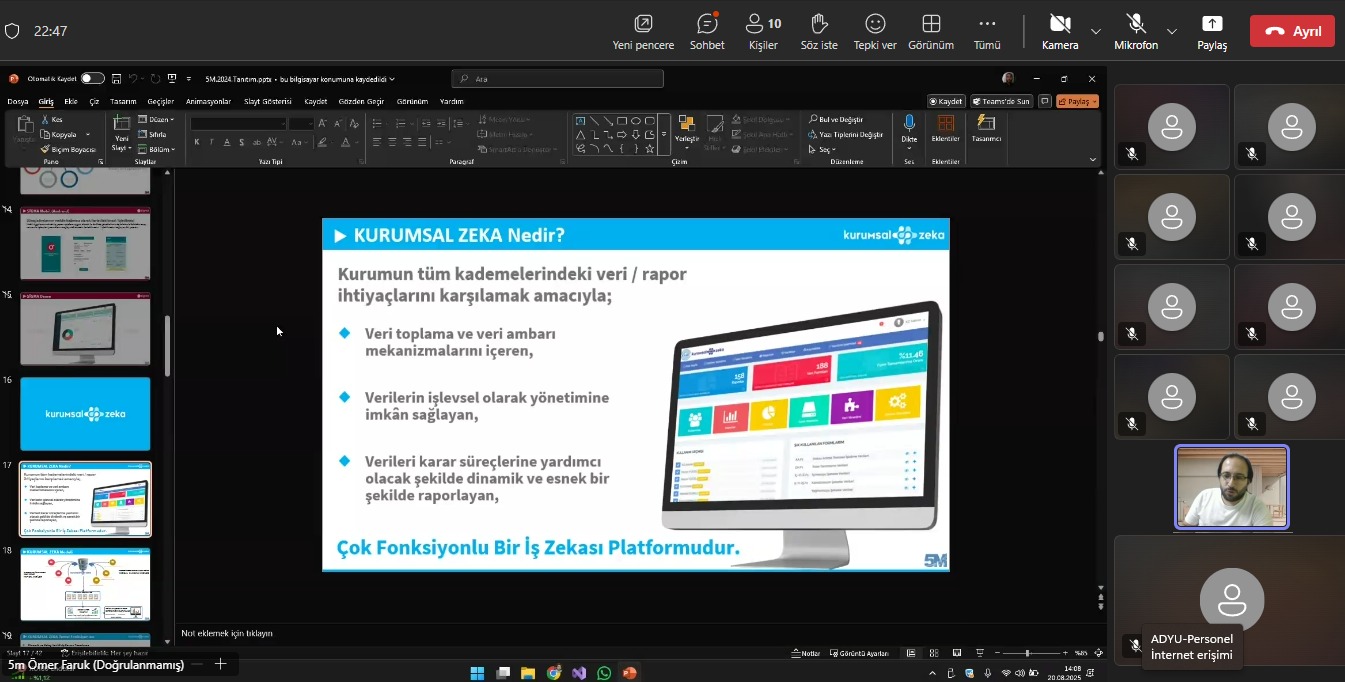Unmute the Mikrofon

pos(1136,32)
